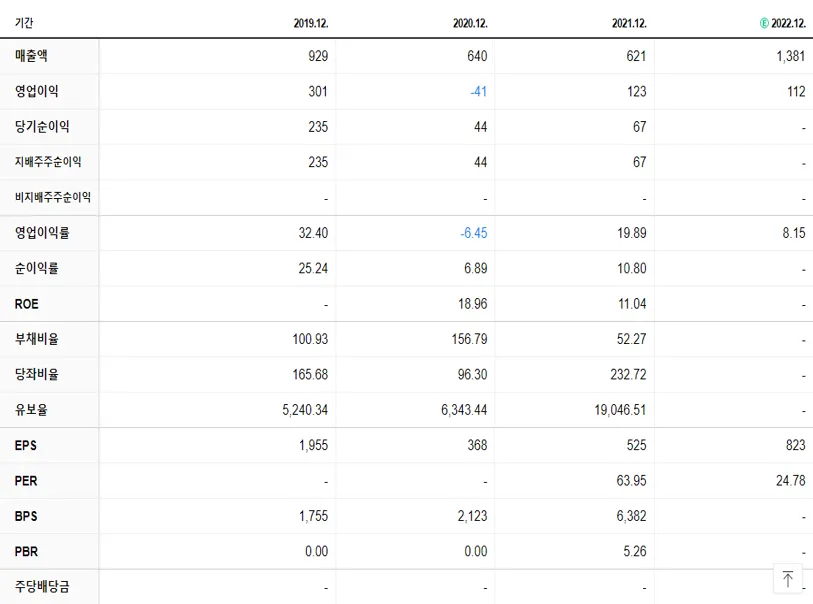Select revenue value 640
This screenshot has height=604, width=813.
pyautogui.click(x=477, y=56)
